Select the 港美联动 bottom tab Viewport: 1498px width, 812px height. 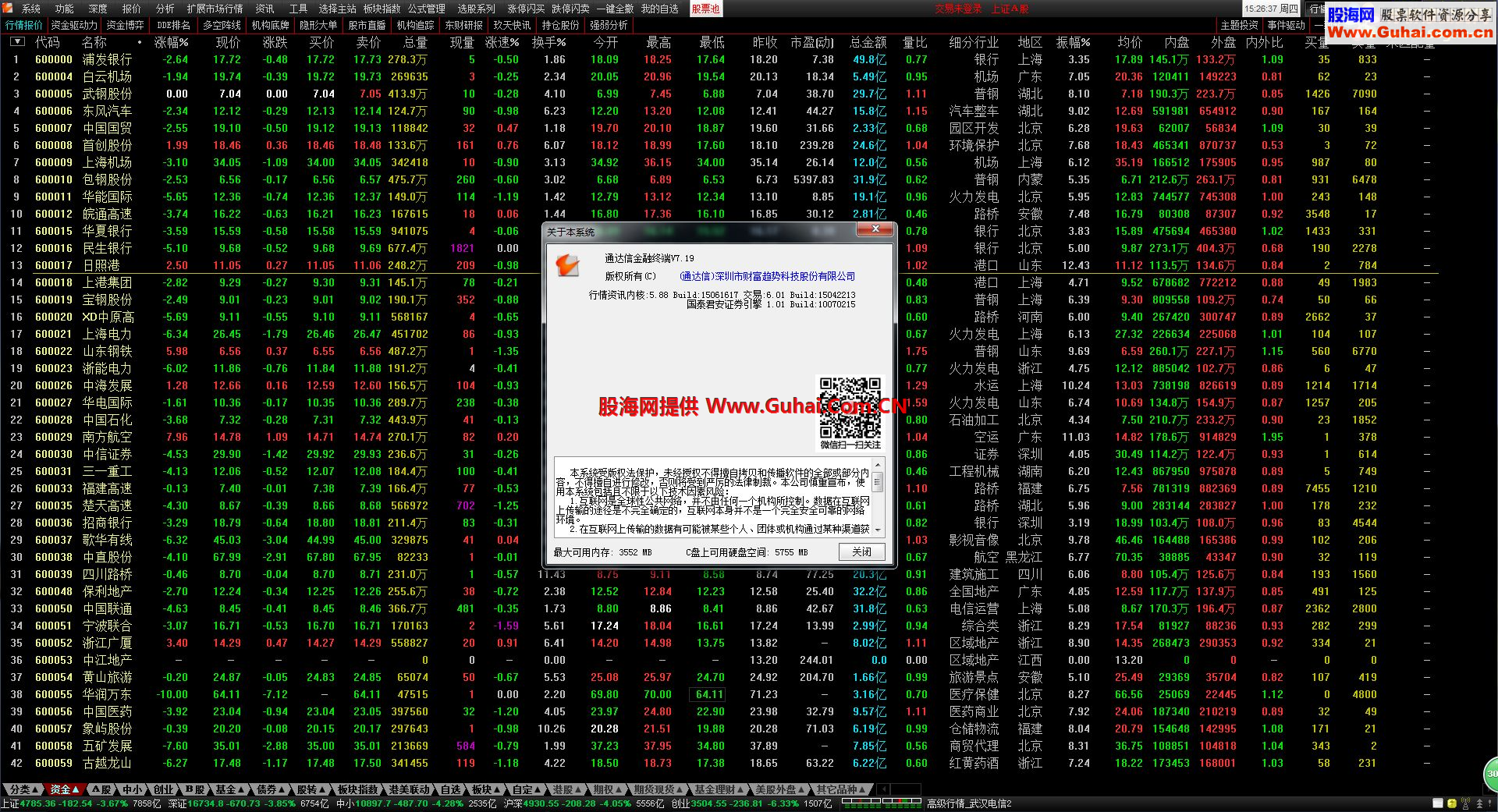[x=409, y=789]
